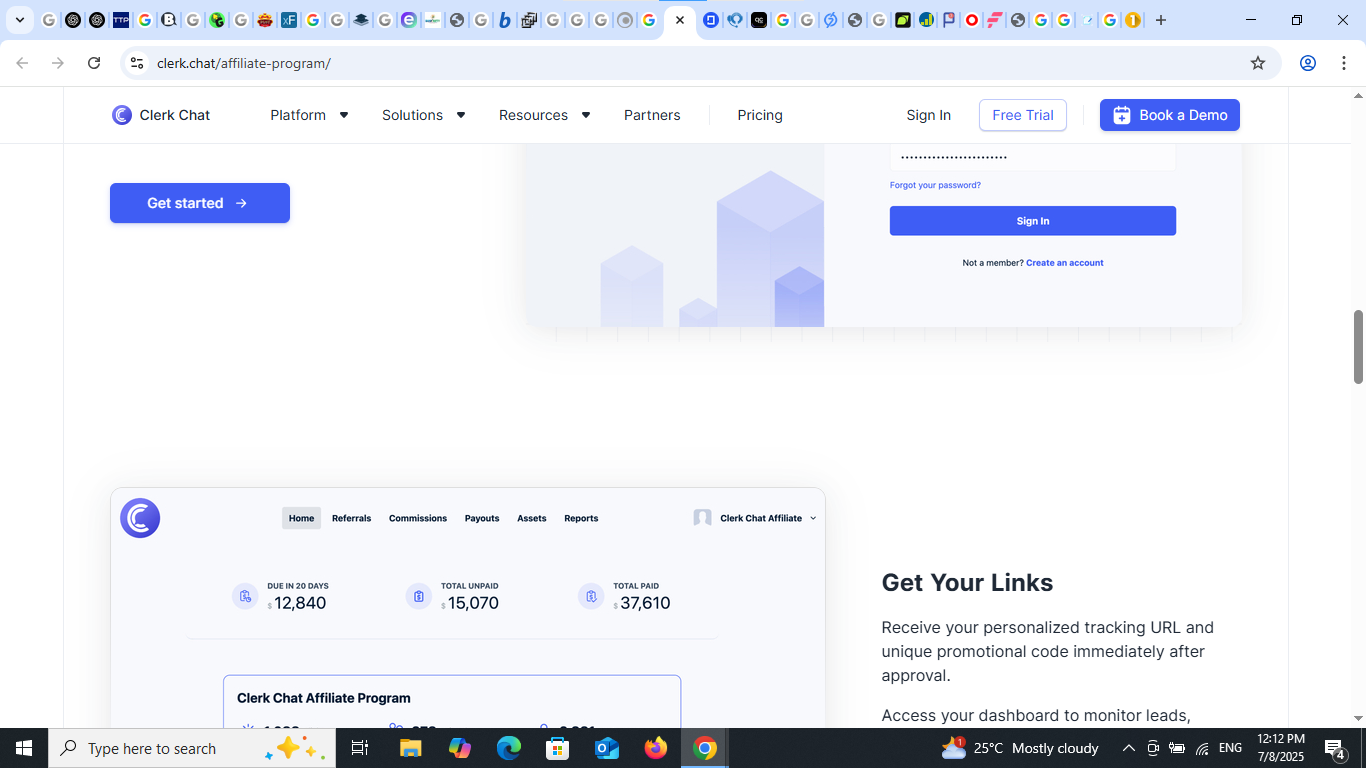Click the Total Unpaid icon
The width and height of the screenshot is (1366, 768).
[419, 596]
